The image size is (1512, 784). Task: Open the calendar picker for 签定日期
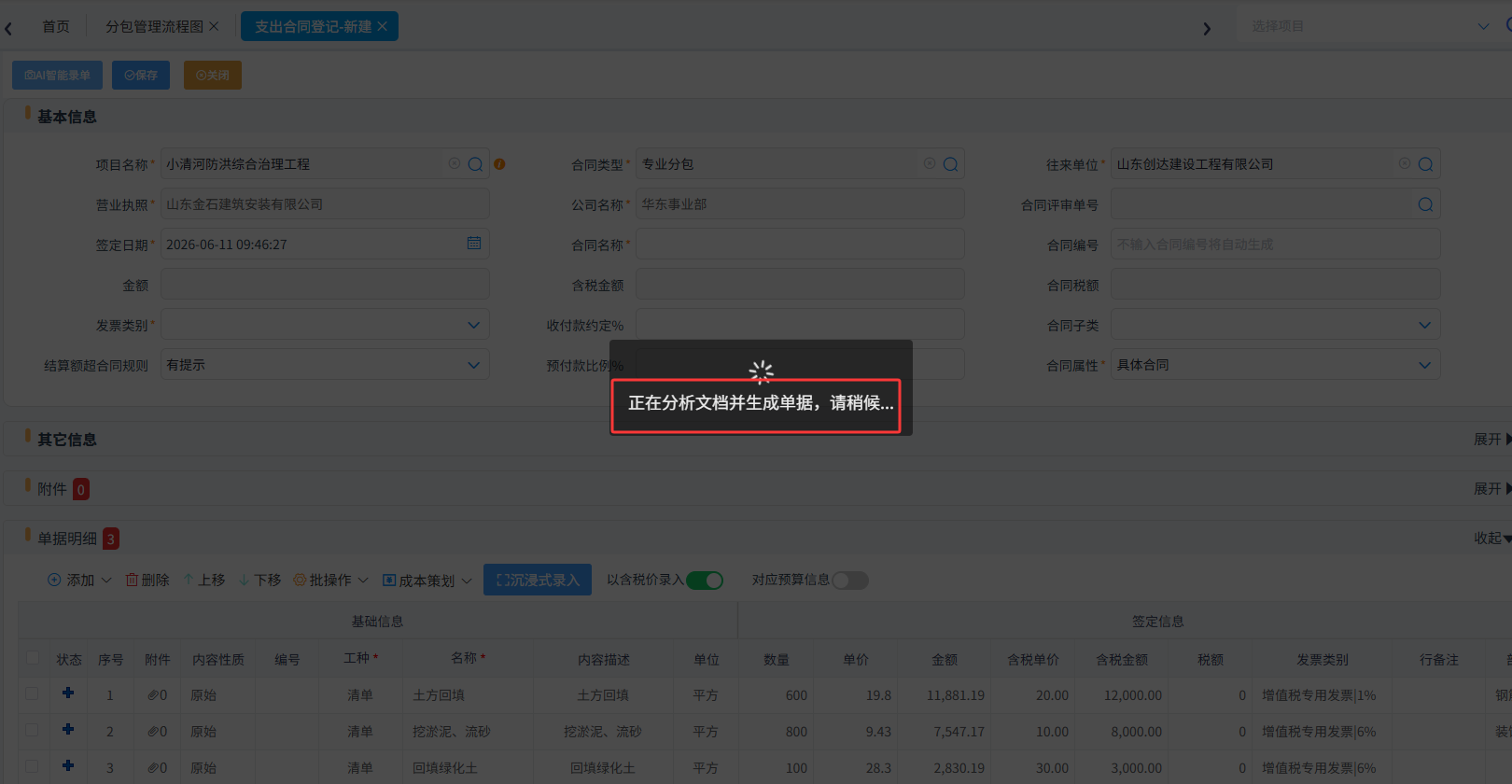[474, 244]
